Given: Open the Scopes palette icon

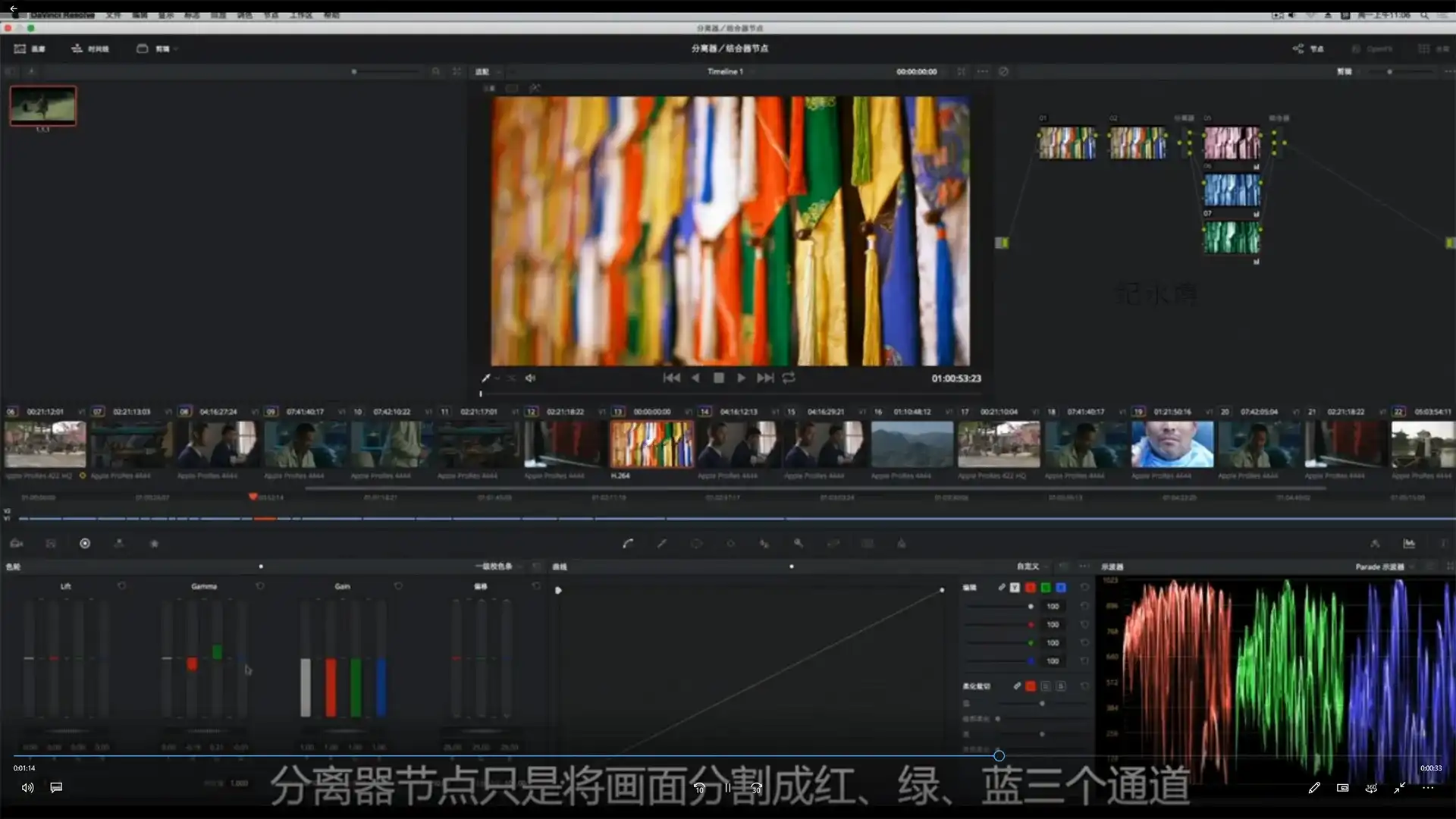Looking at the screenshot, I should [x=1409, y=544].
